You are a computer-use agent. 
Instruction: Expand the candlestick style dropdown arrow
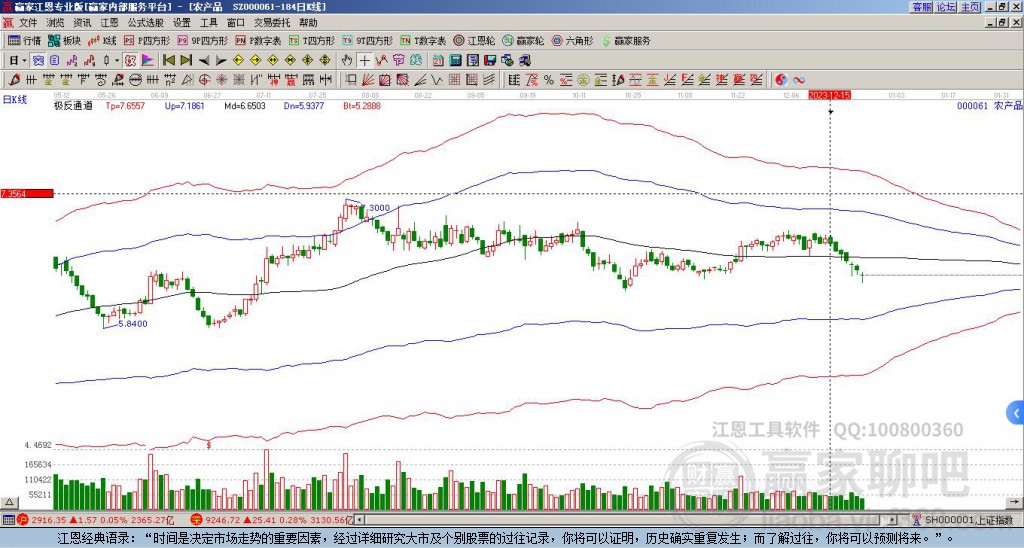tap(117, 61)
